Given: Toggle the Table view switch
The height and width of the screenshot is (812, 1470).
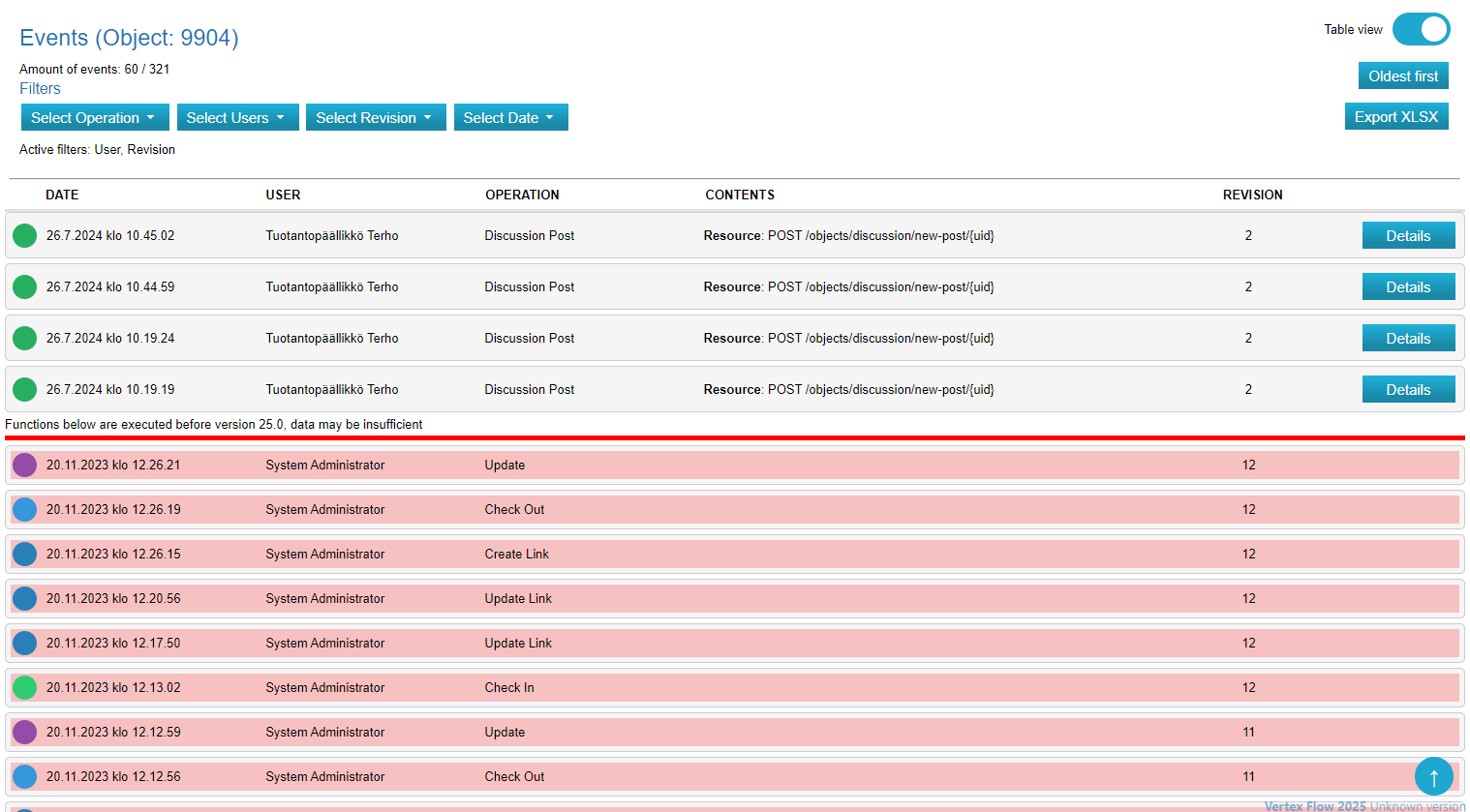Looking at the screenshot, I should [x=1421, y=29].
